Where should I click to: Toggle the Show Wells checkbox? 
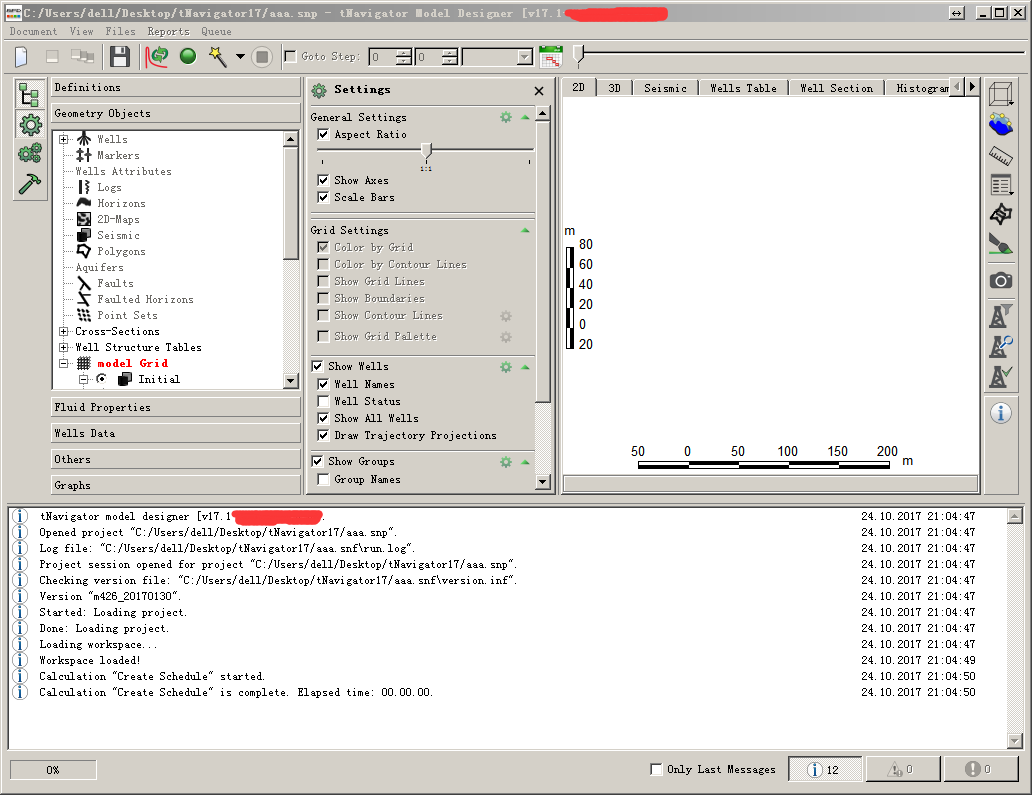click(317, 367)
